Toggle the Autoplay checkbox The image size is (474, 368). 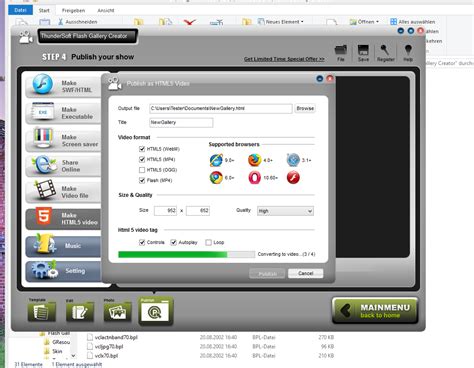pyautogui.click(x=173, y=242)
